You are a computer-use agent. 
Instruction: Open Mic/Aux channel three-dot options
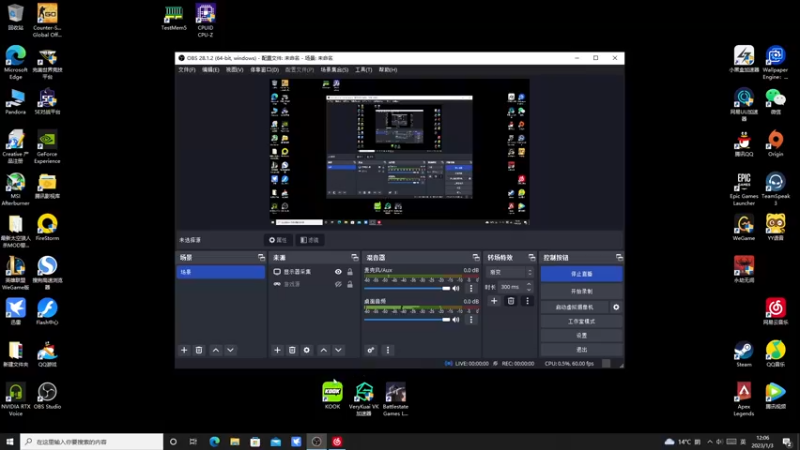pyautogui.click(x=471, y=288)
